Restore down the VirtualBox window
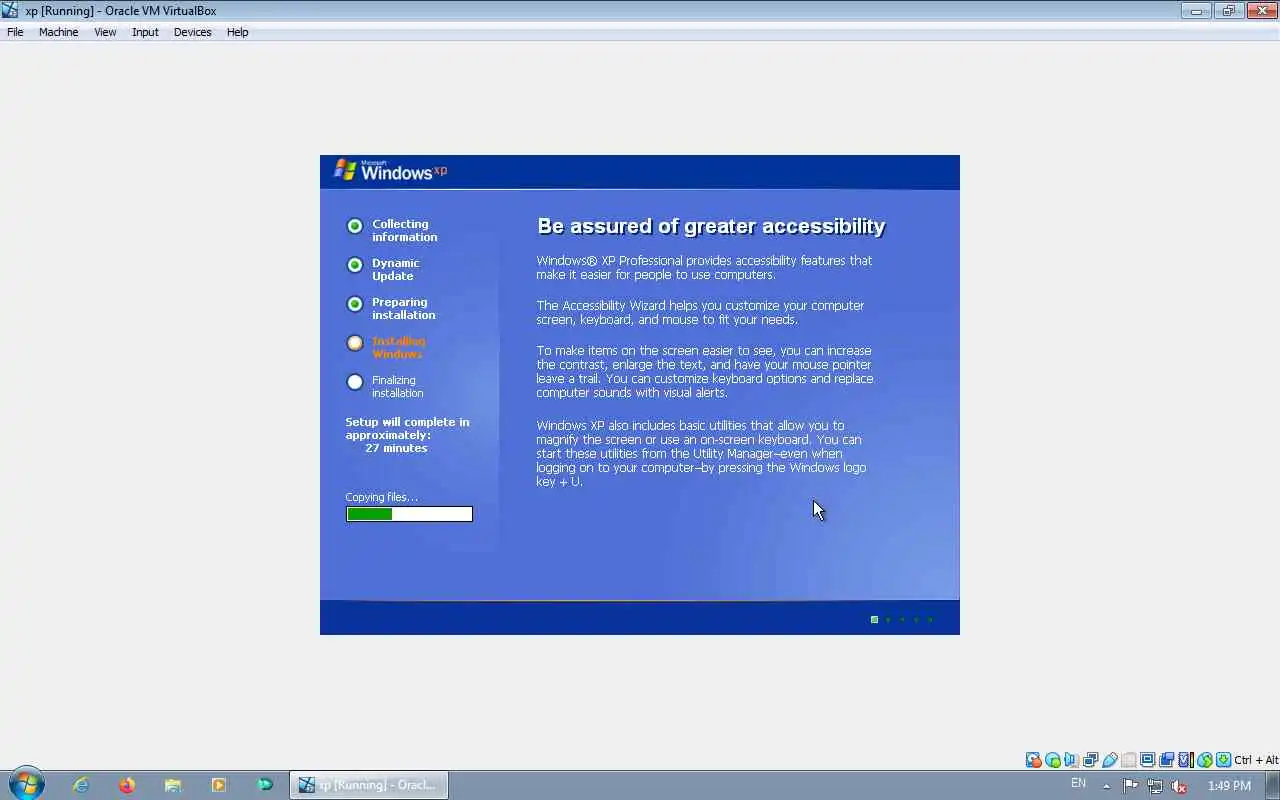 (1228, 11)
